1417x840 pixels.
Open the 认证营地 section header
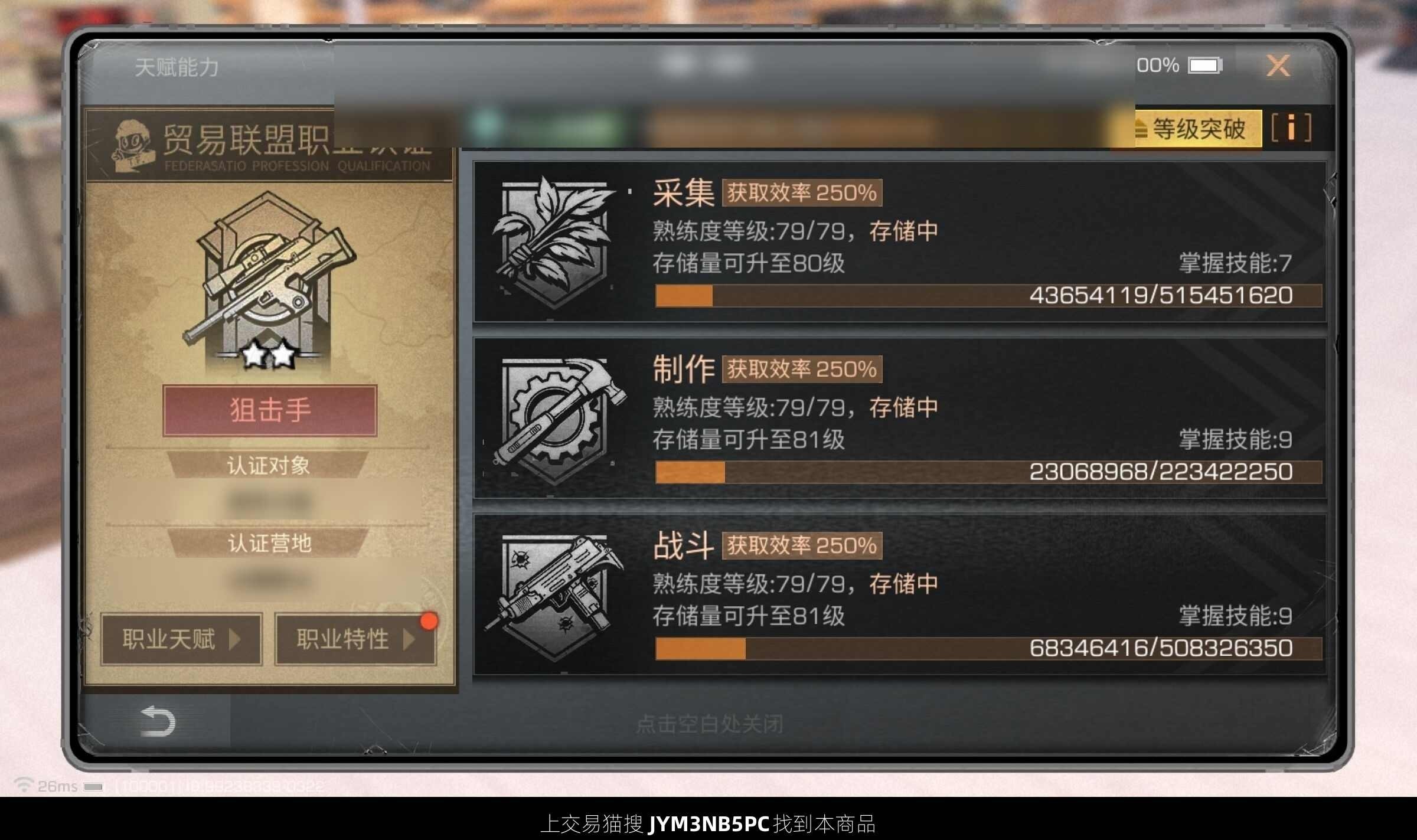pyautogui.click(x=268, y=543)
